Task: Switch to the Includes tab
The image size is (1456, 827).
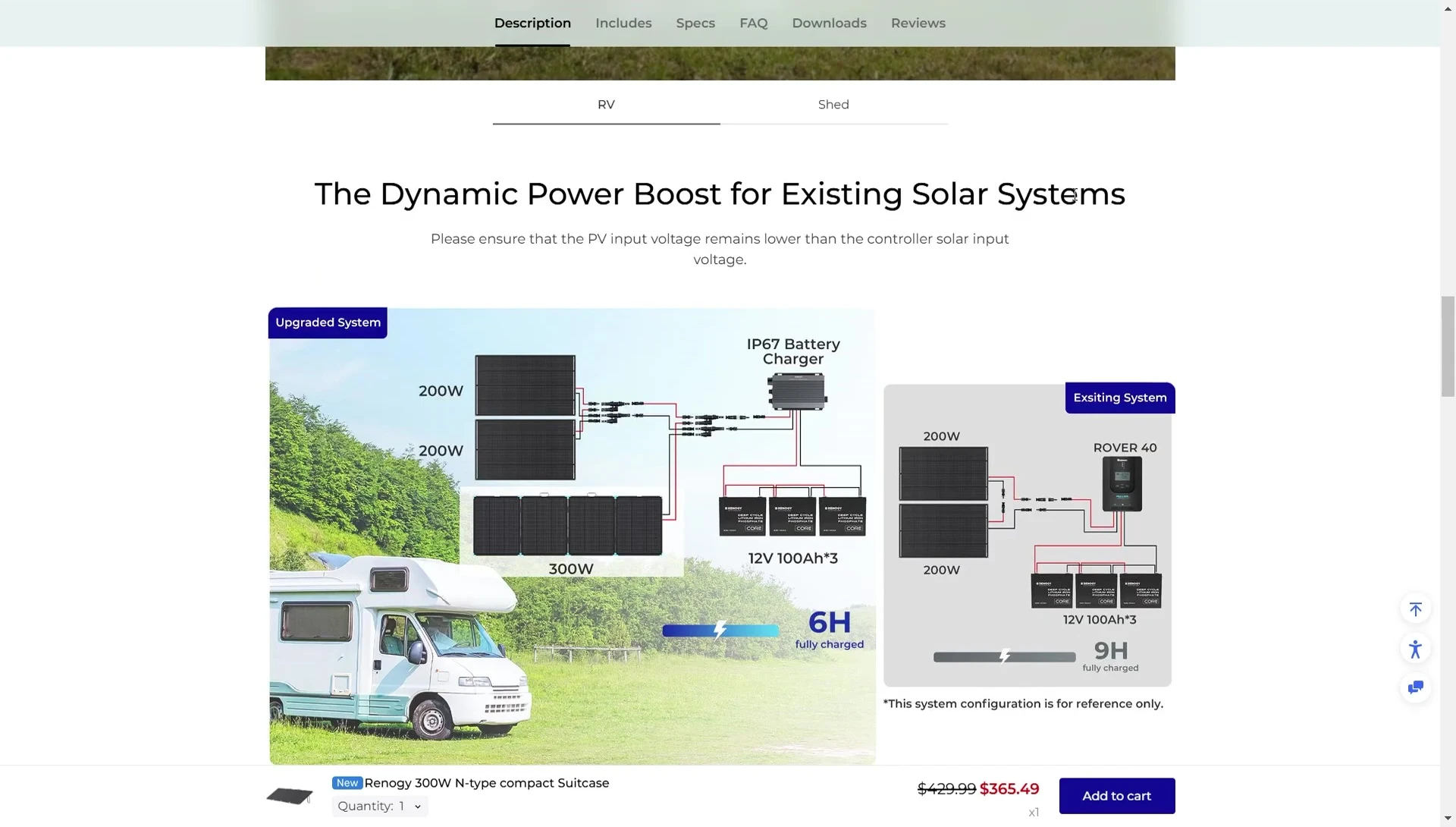Action: 623,24
